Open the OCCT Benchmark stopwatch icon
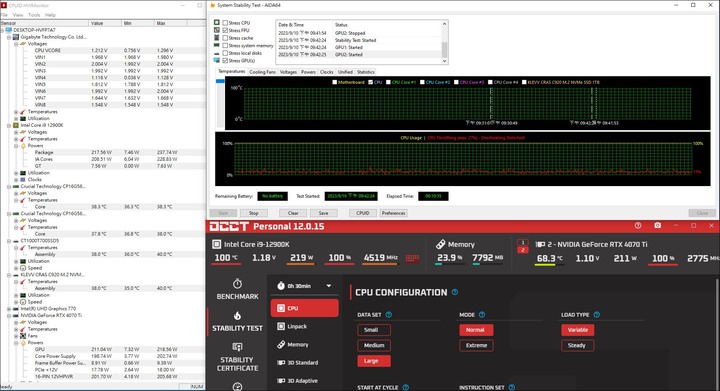The height and width of the screenshot is (391, 720). (237, 284)
